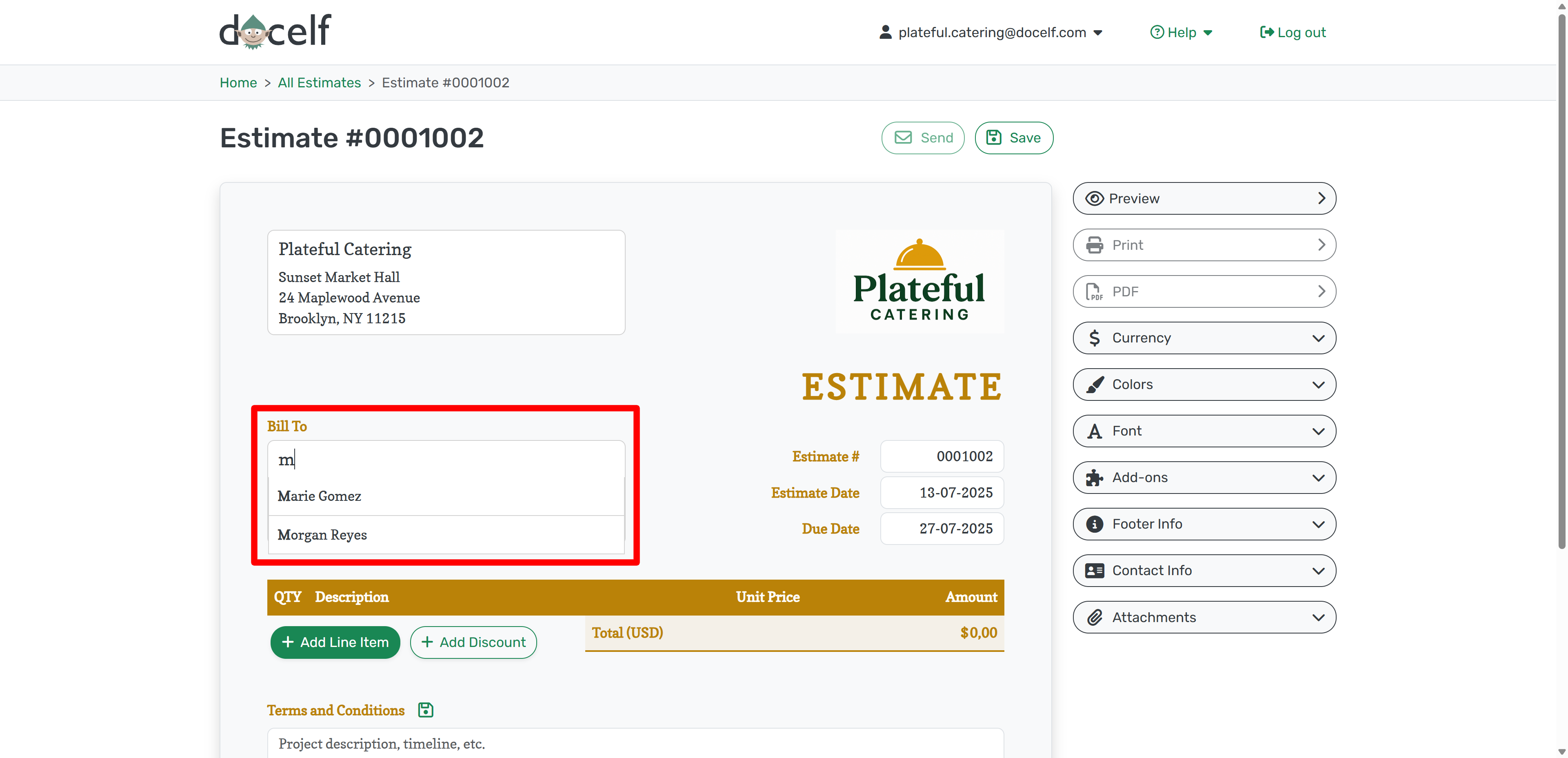Open Print via its right chevron

click(x=1321, y=245)
